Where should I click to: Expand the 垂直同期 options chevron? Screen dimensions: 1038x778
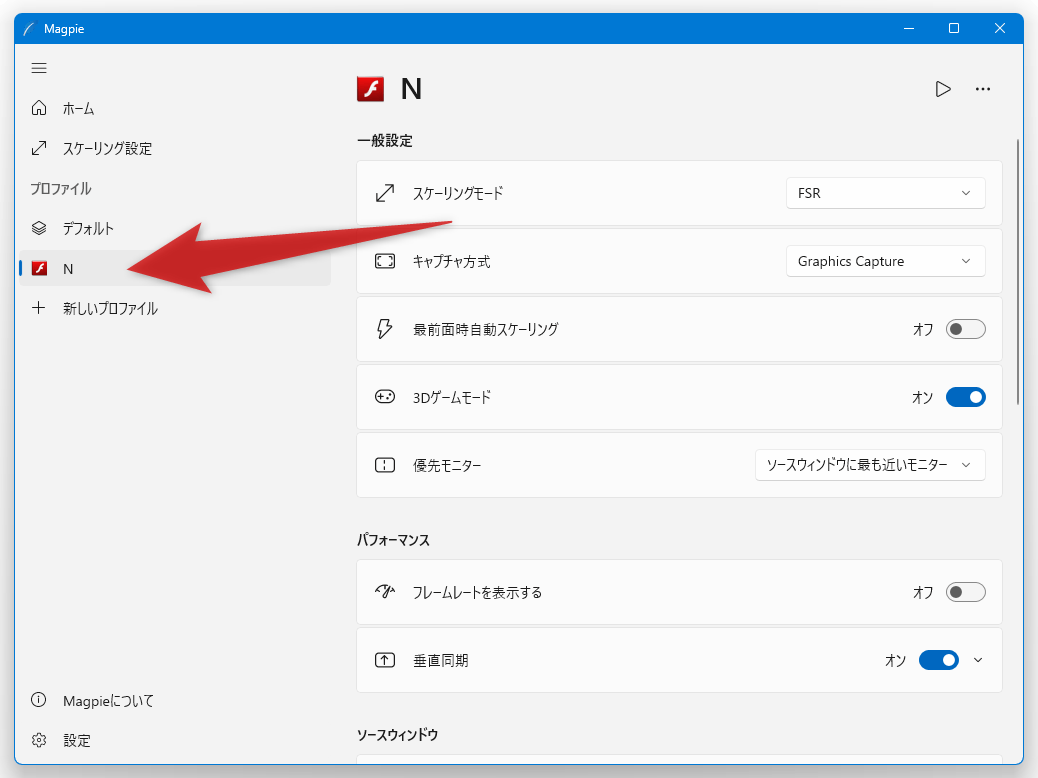[978, 660]
